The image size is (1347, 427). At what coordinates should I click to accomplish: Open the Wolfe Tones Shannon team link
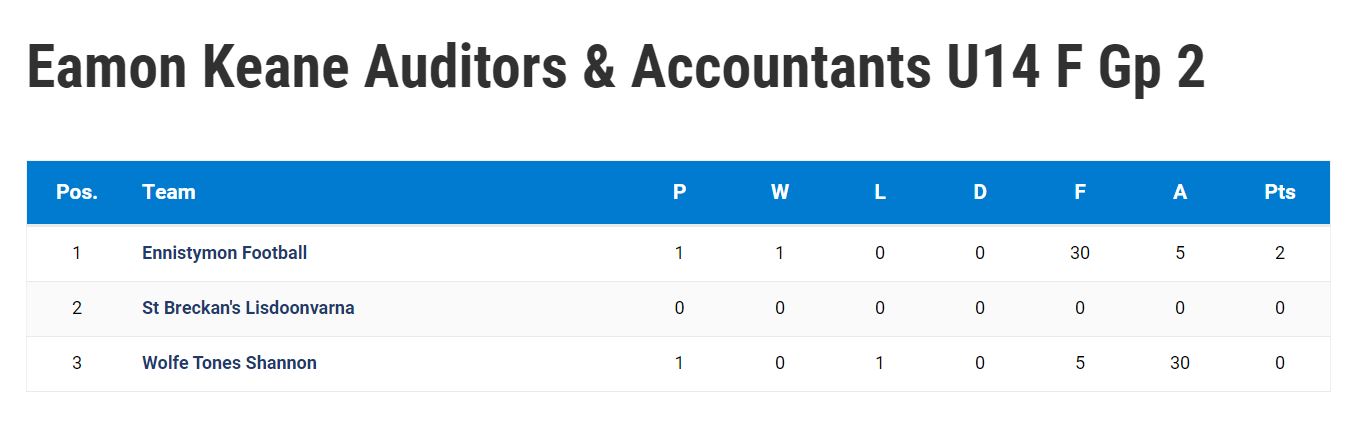pos(229,363)
